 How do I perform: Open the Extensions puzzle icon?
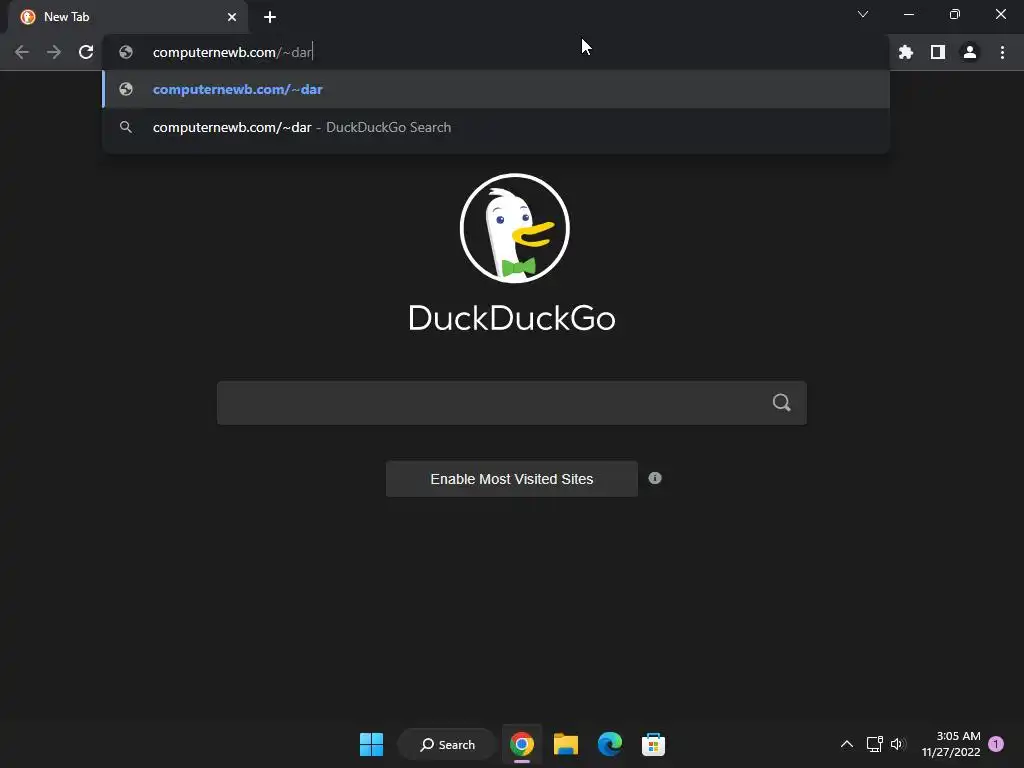click(x=905, y=52)
